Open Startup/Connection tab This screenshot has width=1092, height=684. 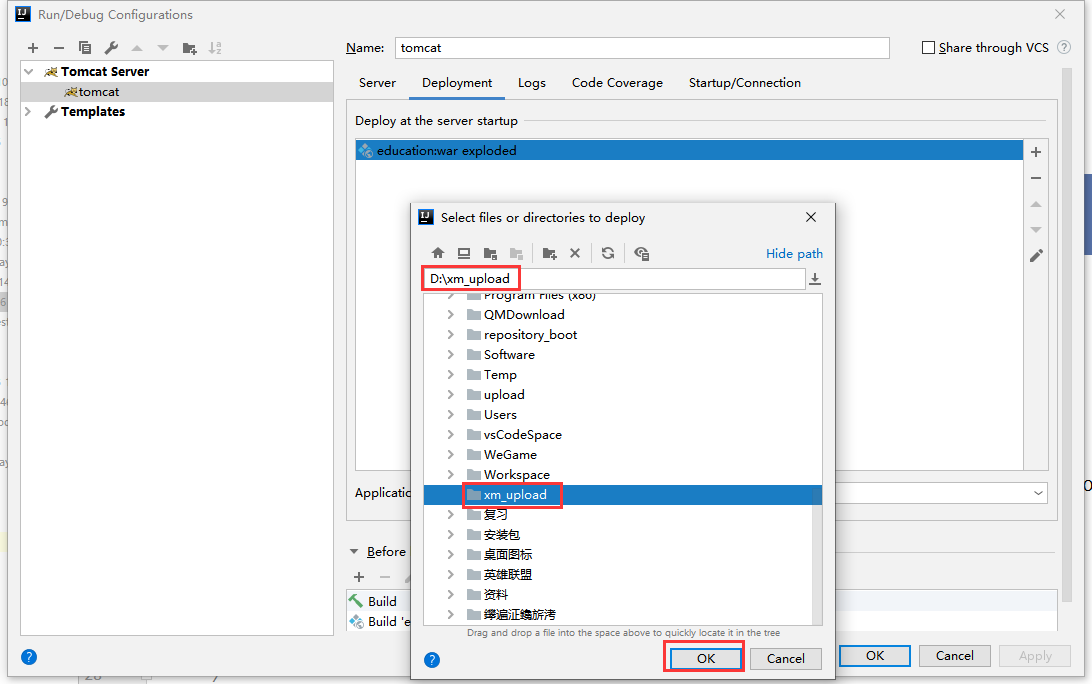coord(744,83)
